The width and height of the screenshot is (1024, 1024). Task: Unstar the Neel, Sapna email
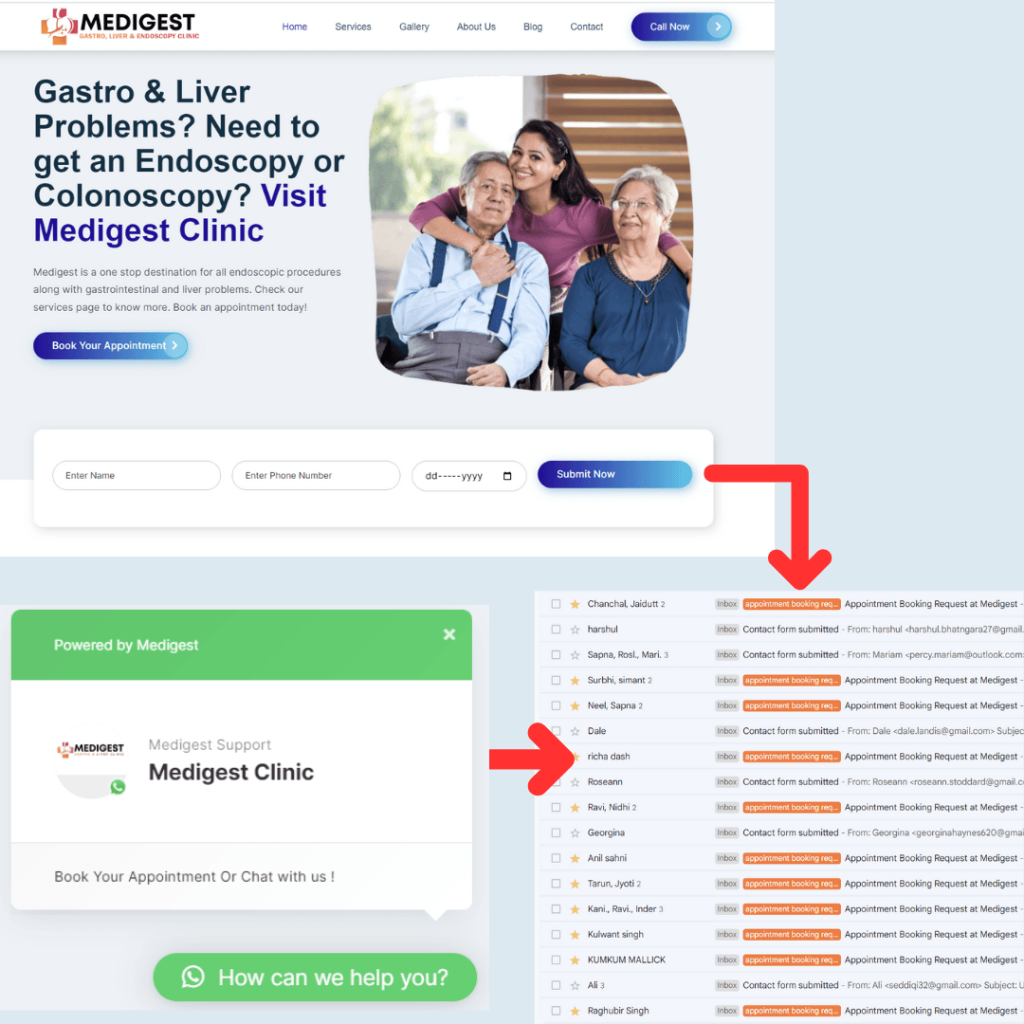tap(575, 706)
